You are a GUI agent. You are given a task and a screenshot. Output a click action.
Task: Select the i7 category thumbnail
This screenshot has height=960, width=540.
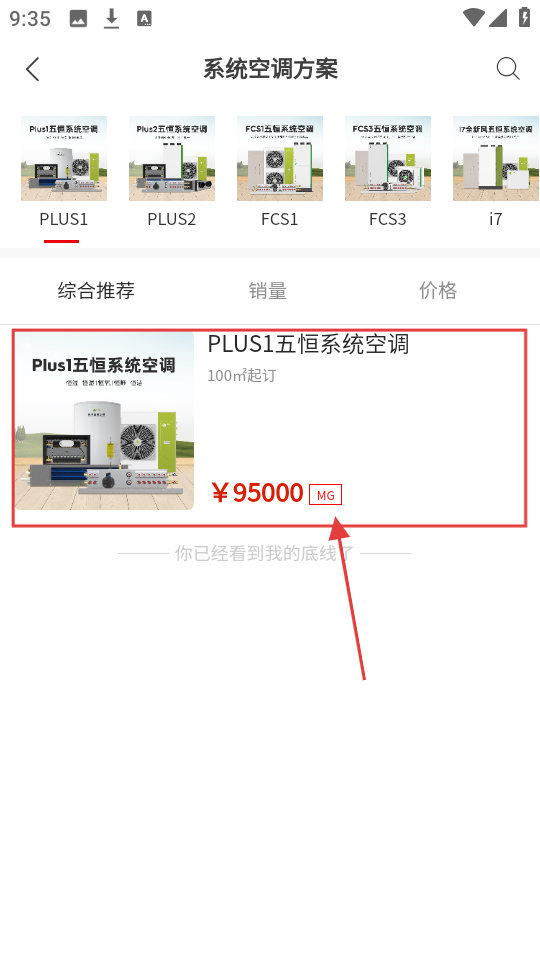(x=496, y=158)
